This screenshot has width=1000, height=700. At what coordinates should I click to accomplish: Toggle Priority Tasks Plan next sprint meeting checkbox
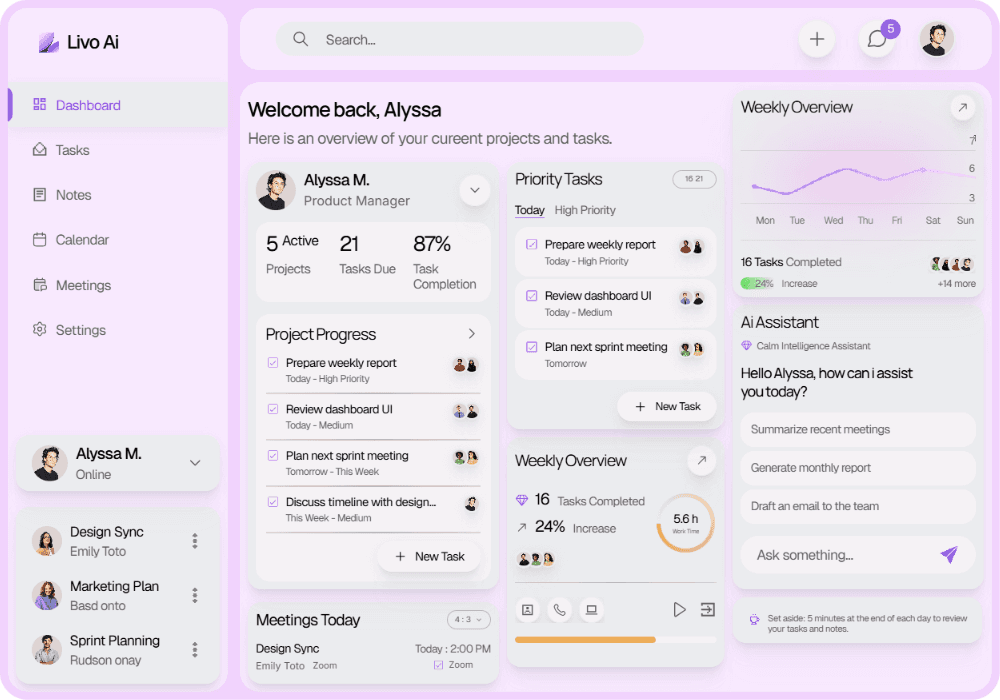(x=531, y=347)
